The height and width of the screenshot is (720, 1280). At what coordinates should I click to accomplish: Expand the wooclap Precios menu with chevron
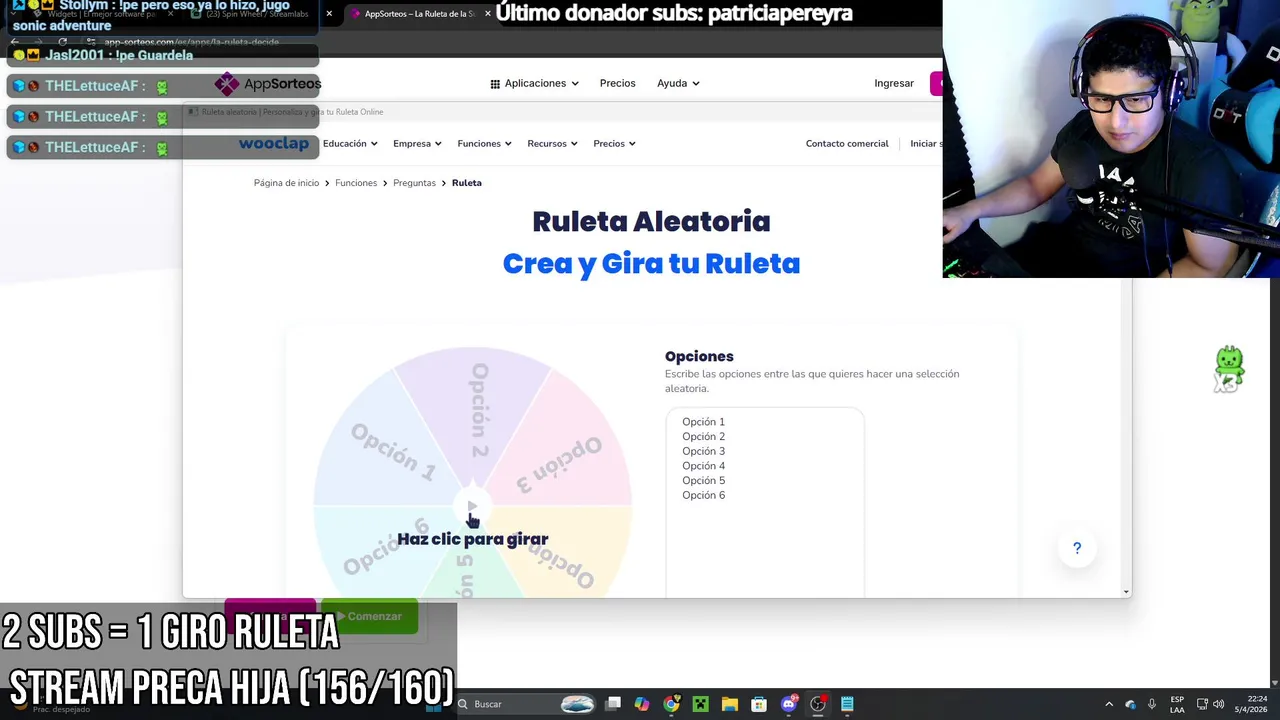pos(614,144)
